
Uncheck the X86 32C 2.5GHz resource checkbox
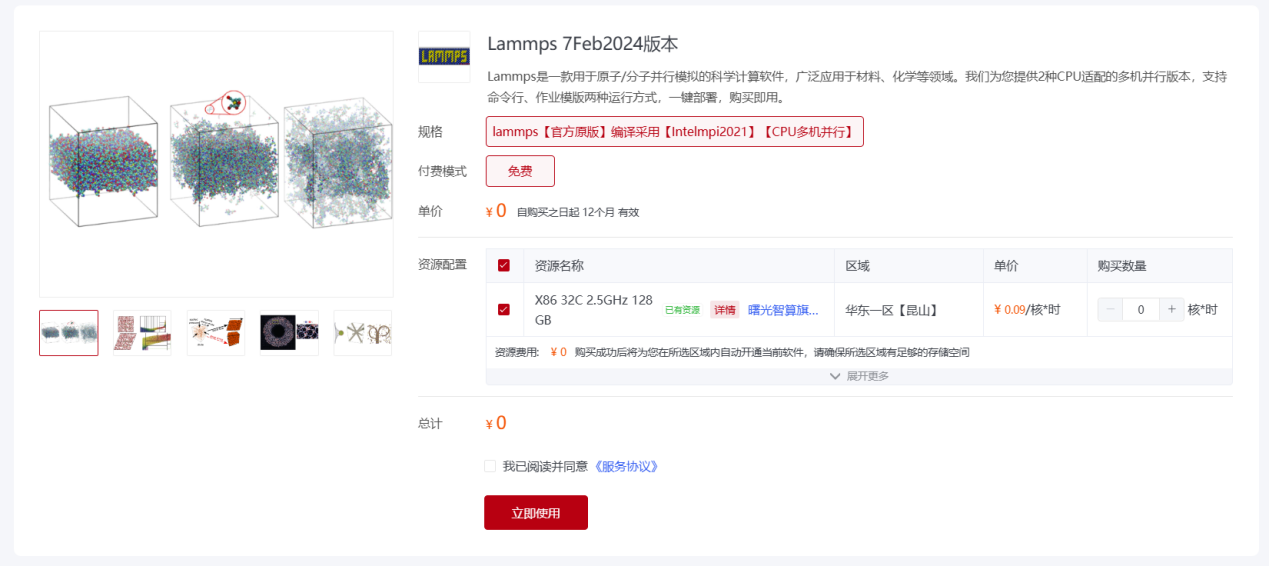[504, 310]
